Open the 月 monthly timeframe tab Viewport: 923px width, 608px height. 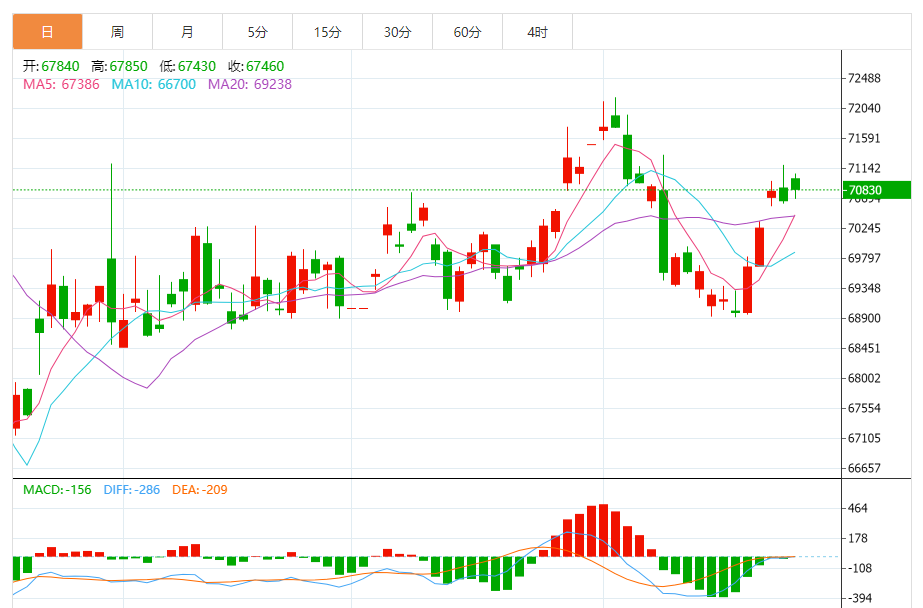click(187, 32)
